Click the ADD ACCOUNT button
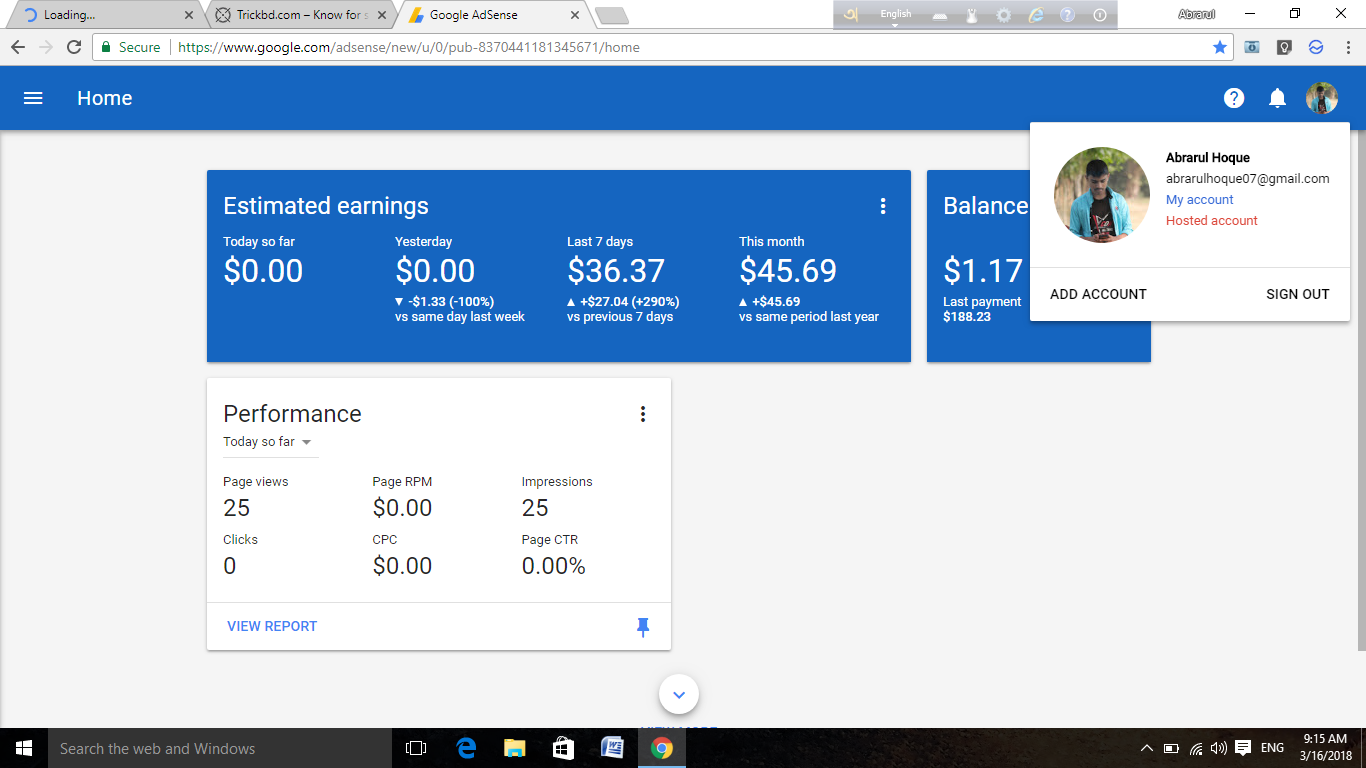The height and width of the screenshot is (768, 1366). click(1098, 294)
